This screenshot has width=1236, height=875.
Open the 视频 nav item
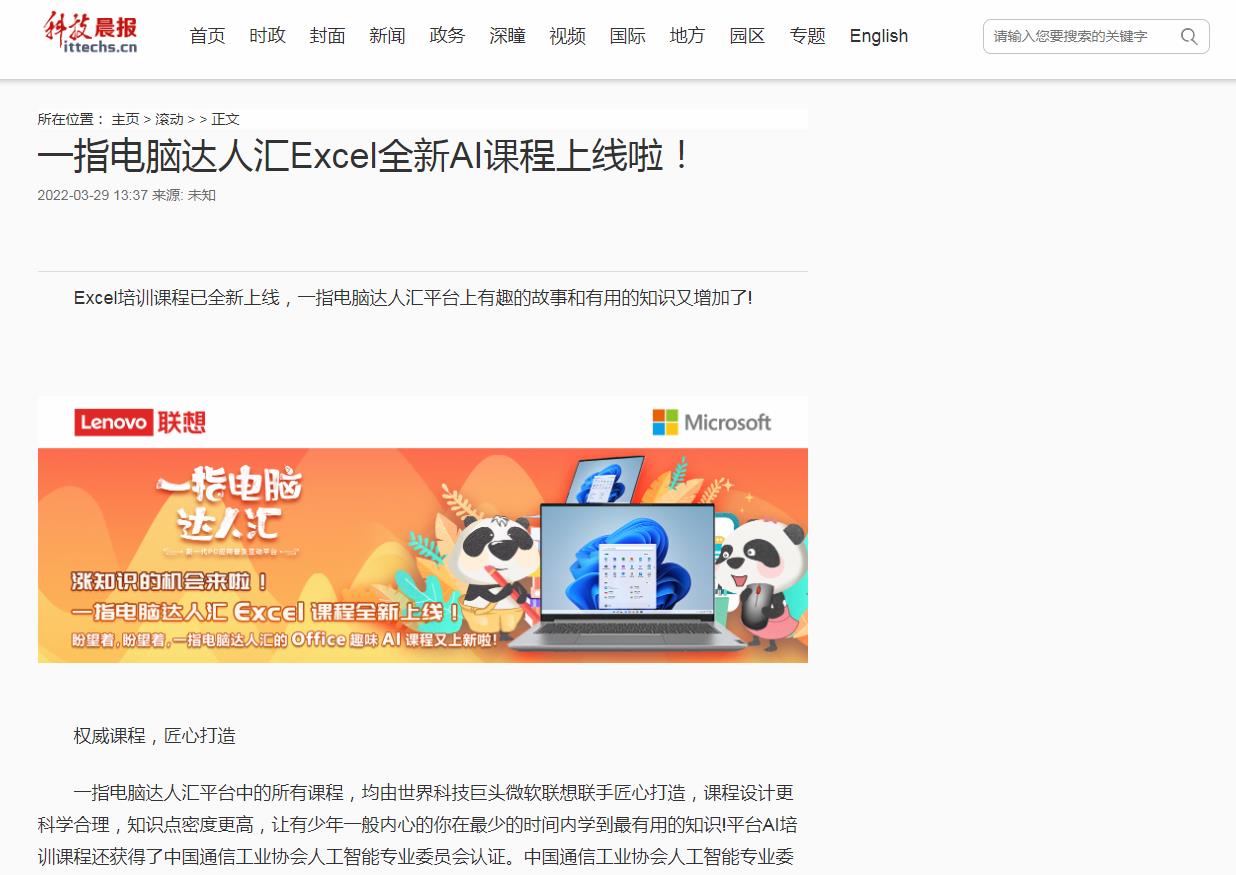568,36
